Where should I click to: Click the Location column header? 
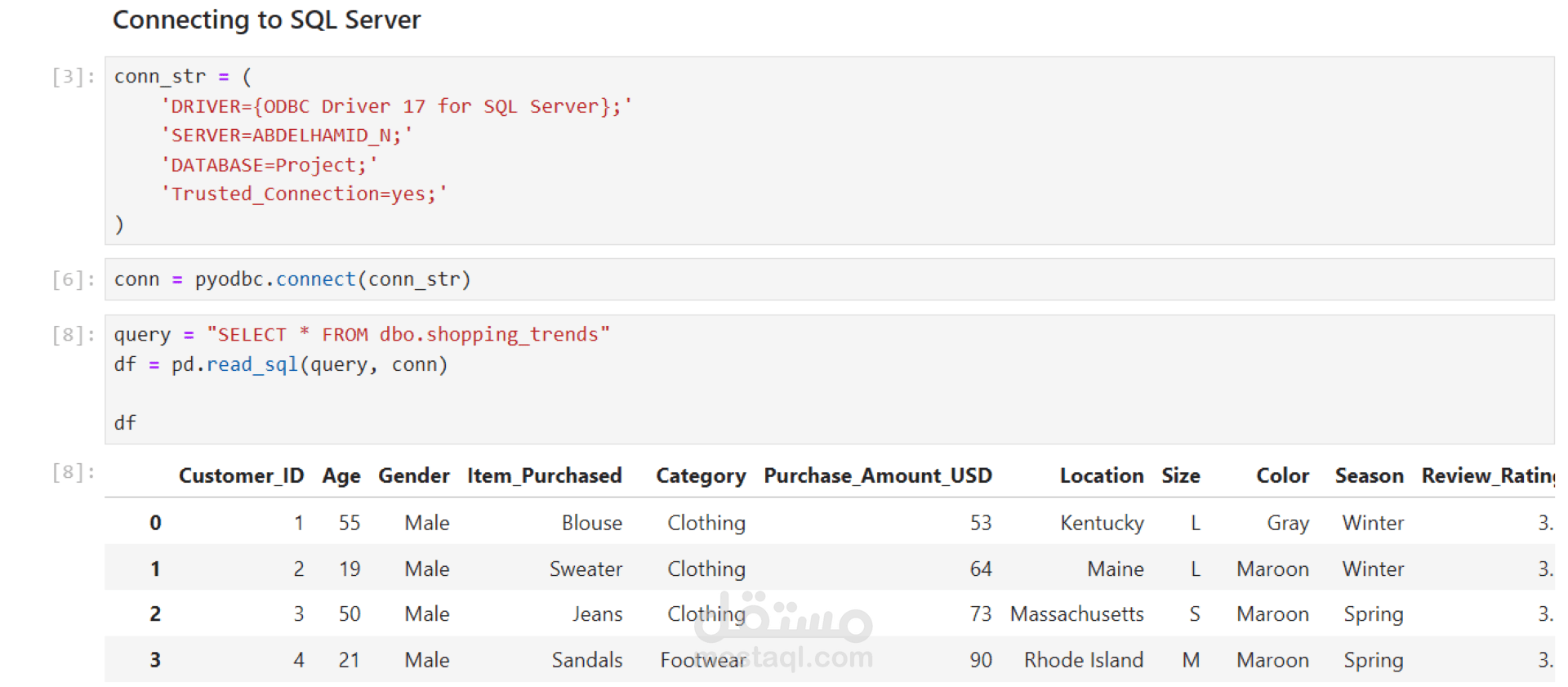(1101, 475)
